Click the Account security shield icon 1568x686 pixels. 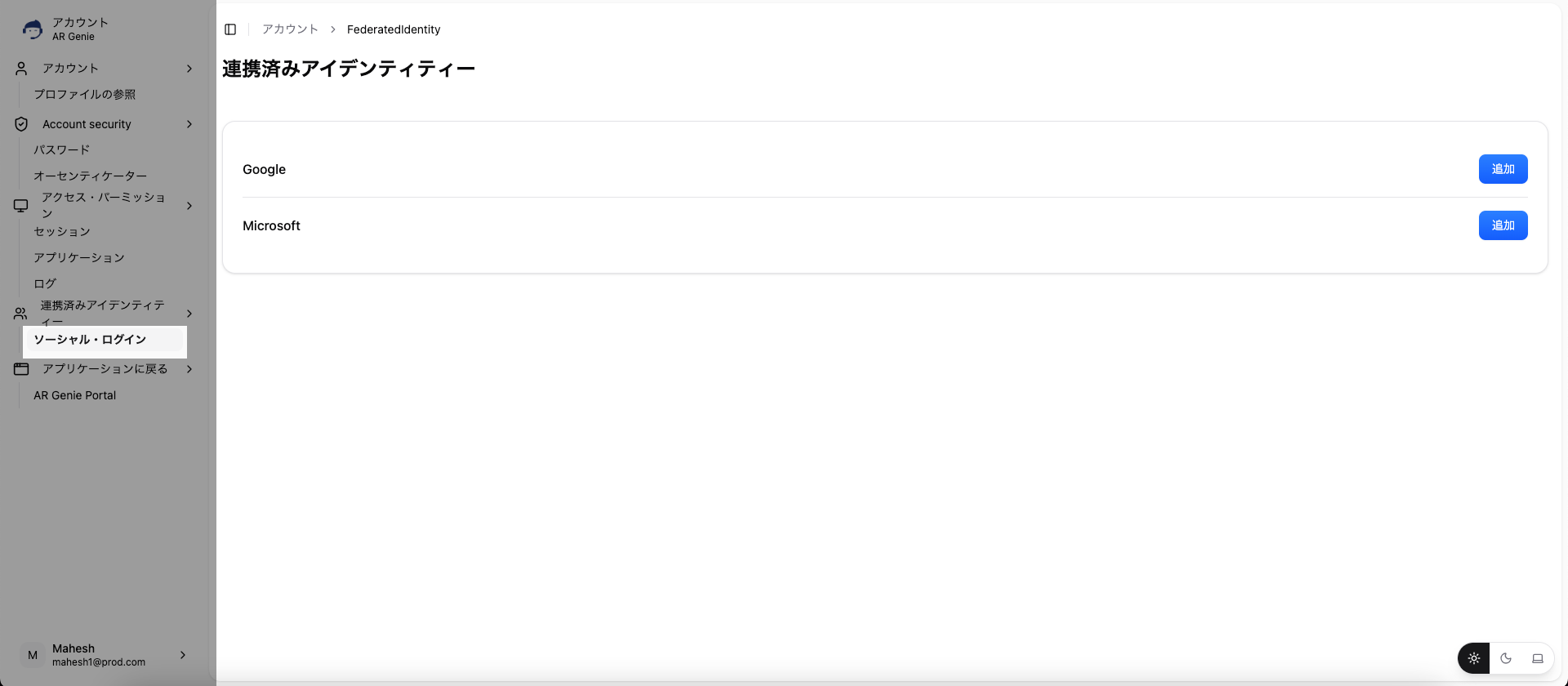pyautogui.click(x=21, y=124)
